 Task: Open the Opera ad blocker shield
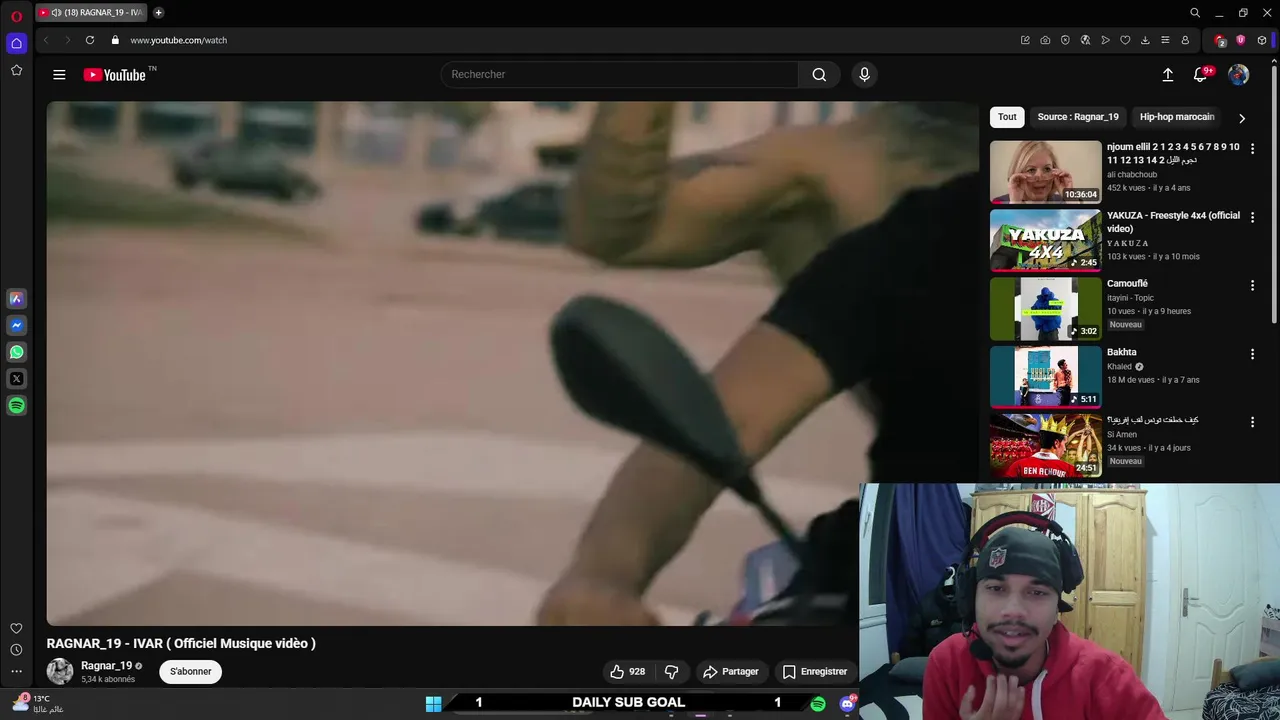1065,40
